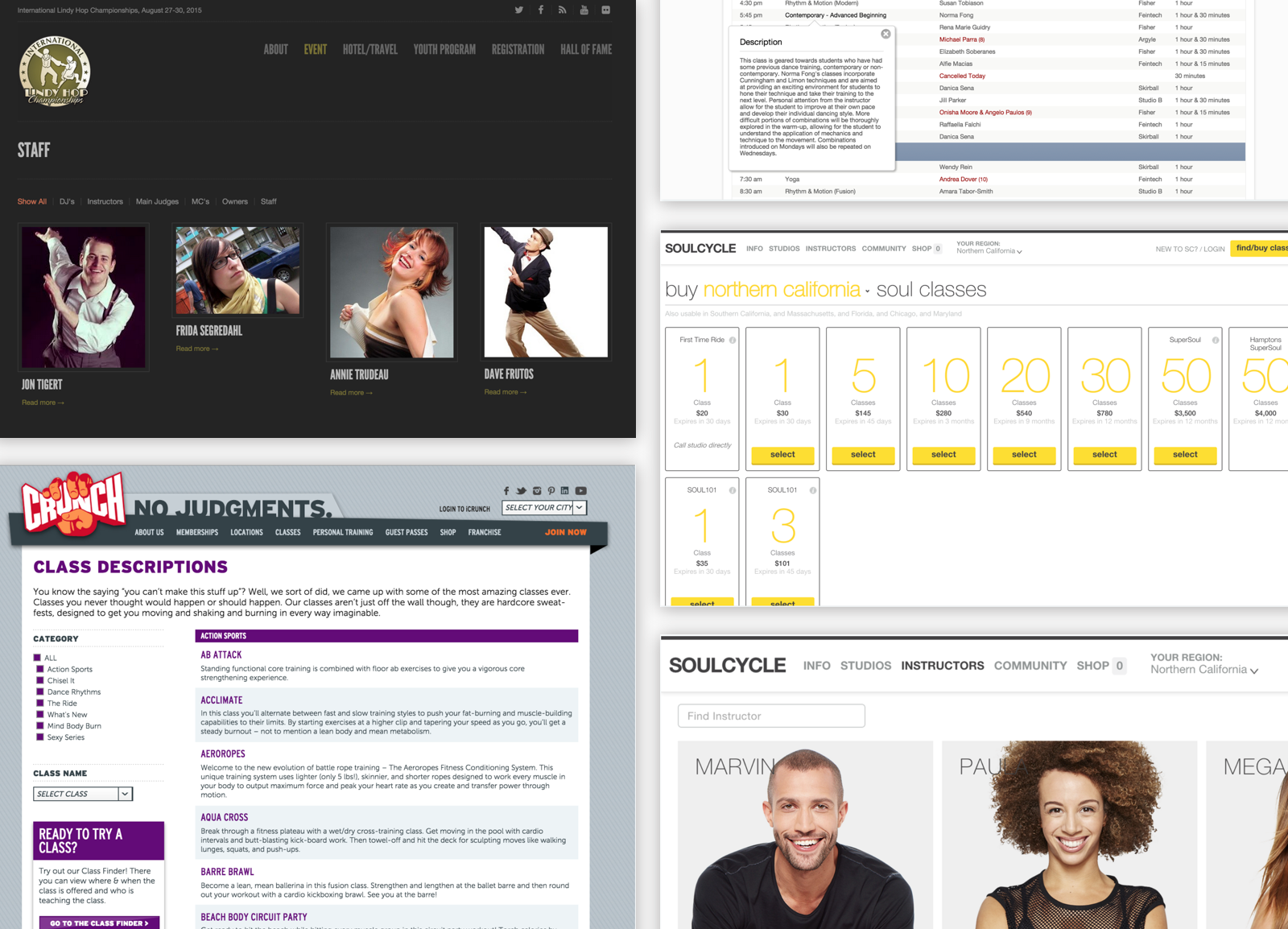
Task: Open Crunch Facebook icon
Action: pyautogui.click(x=506, y=490)
